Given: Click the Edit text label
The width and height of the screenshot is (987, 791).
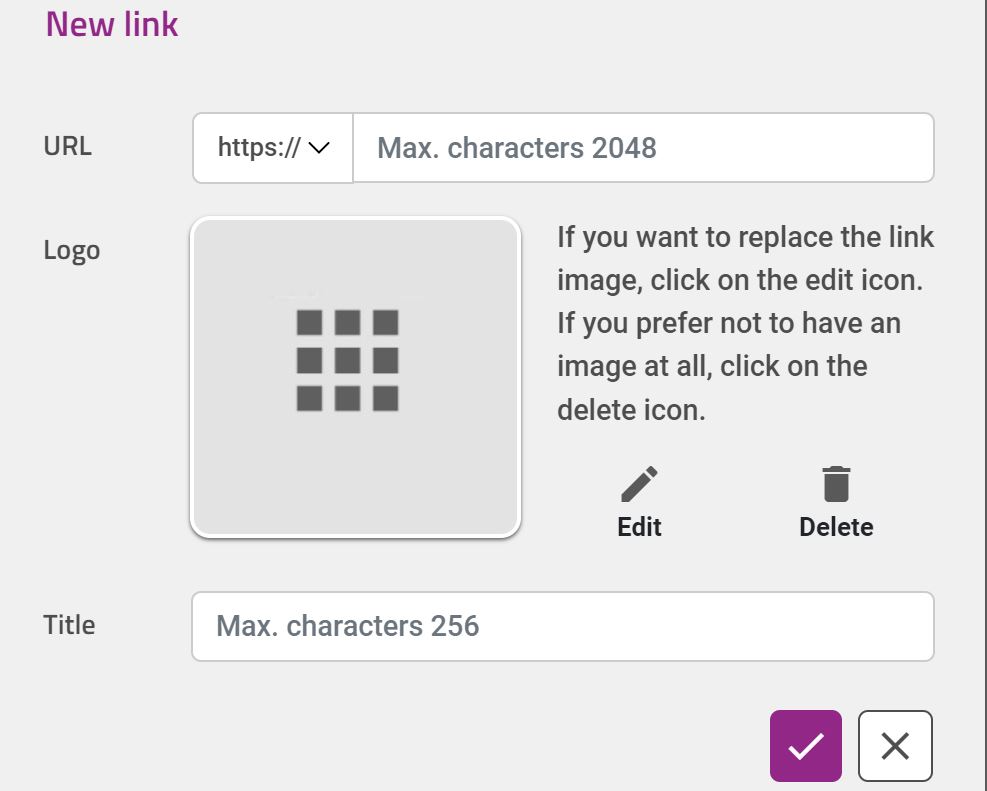Looking at the screenshot, I should click(639, 527).
